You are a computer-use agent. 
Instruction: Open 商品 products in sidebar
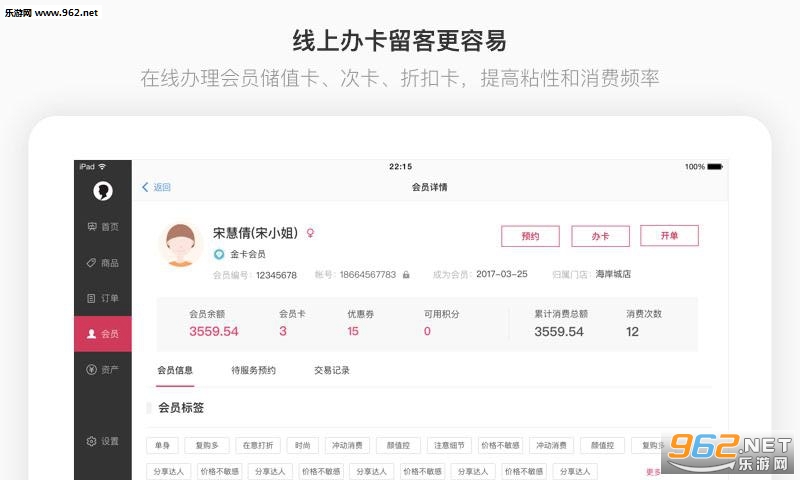coord(103,263)
